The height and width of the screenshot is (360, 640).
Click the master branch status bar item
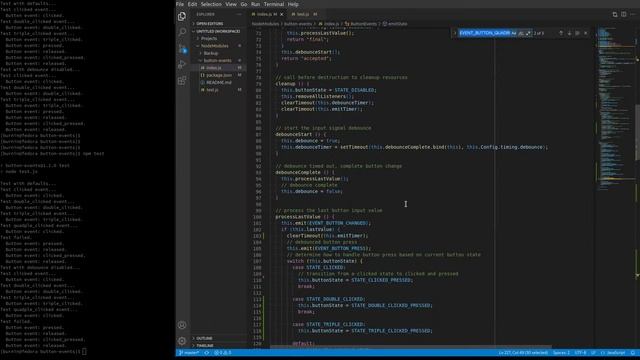(x=189, y=353)
